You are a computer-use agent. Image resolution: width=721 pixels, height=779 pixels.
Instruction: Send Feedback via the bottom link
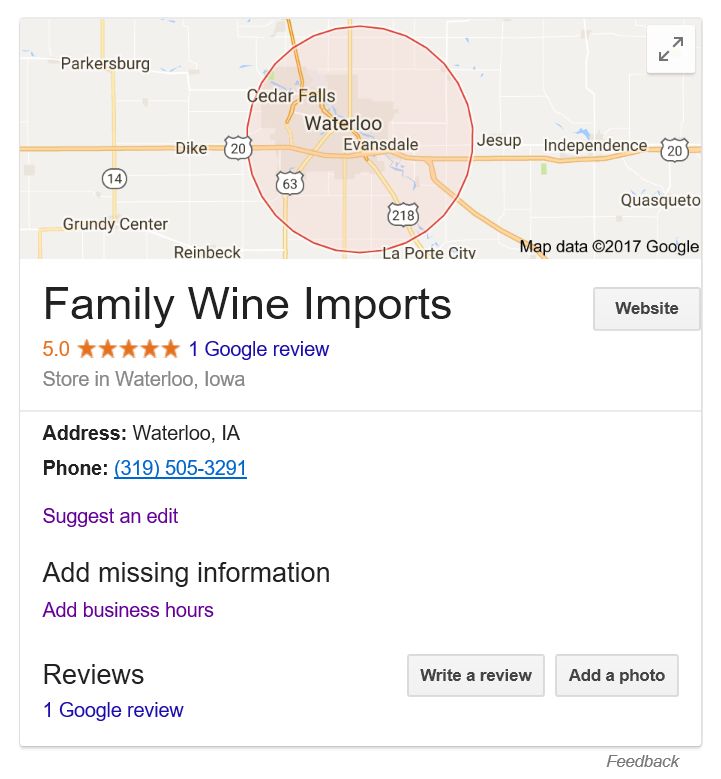[642, 761]
